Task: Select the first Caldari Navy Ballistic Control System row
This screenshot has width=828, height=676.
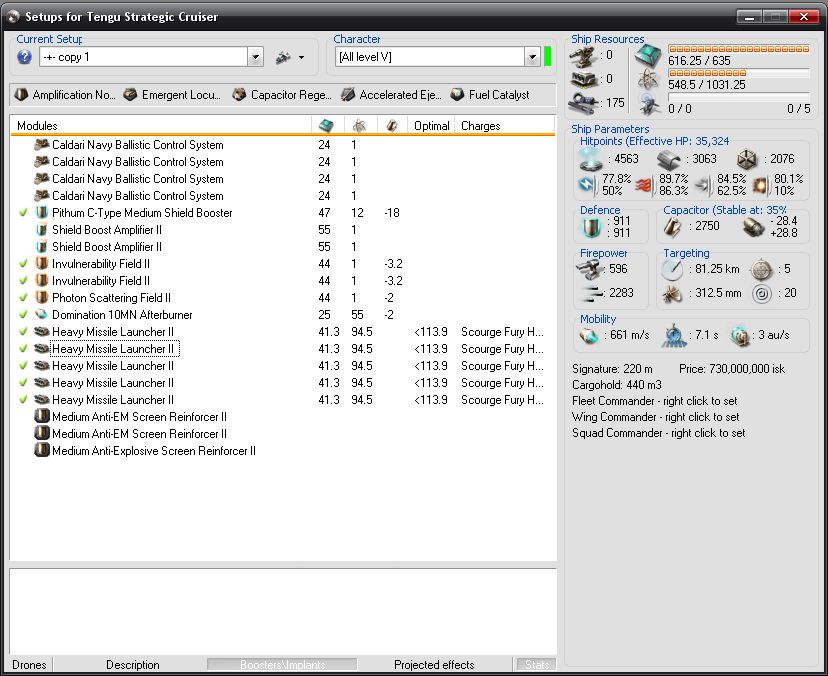Action: click(x=283, y=145)
